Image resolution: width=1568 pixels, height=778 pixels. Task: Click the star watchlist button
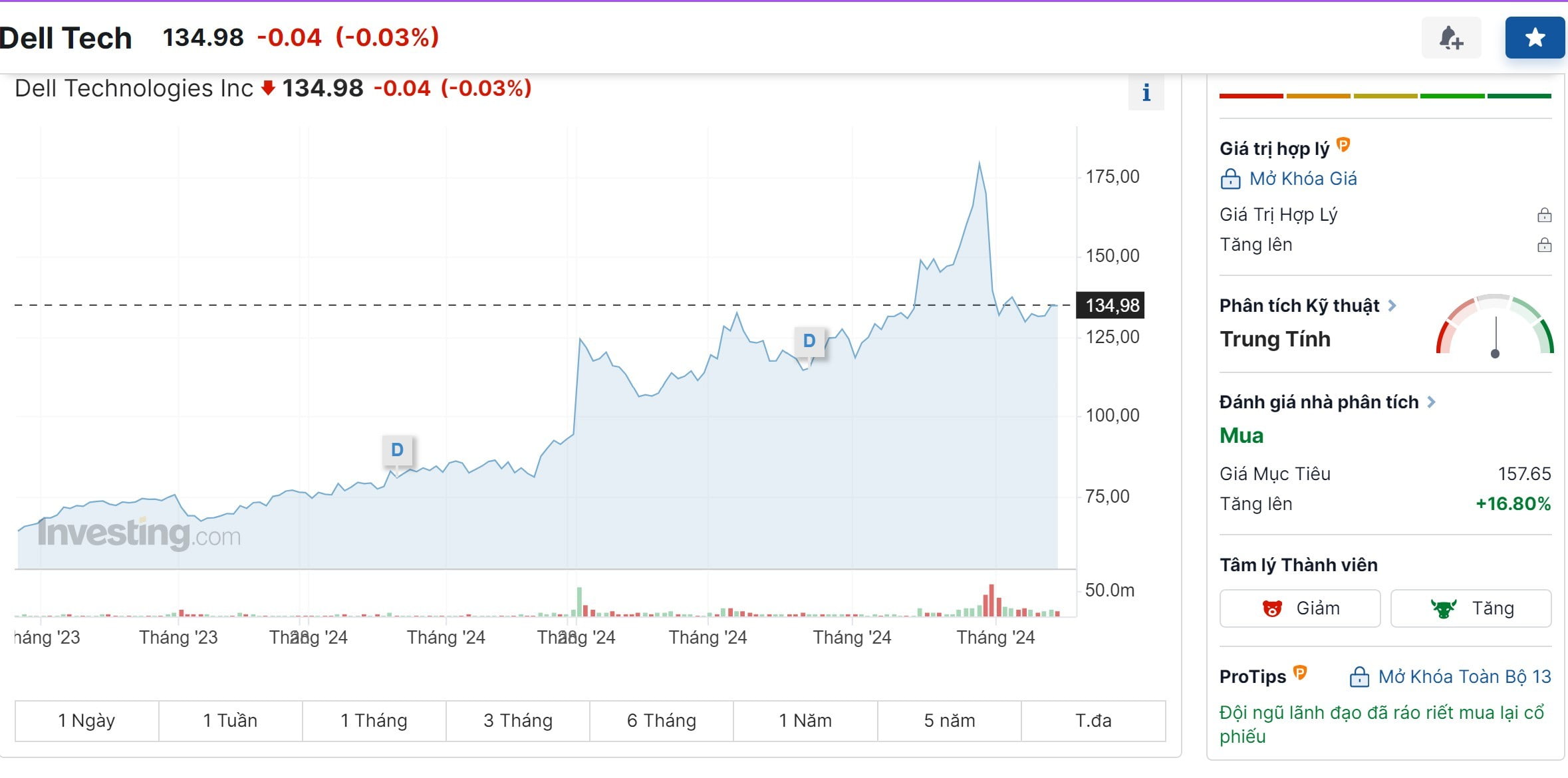(x=1535, y=38)
